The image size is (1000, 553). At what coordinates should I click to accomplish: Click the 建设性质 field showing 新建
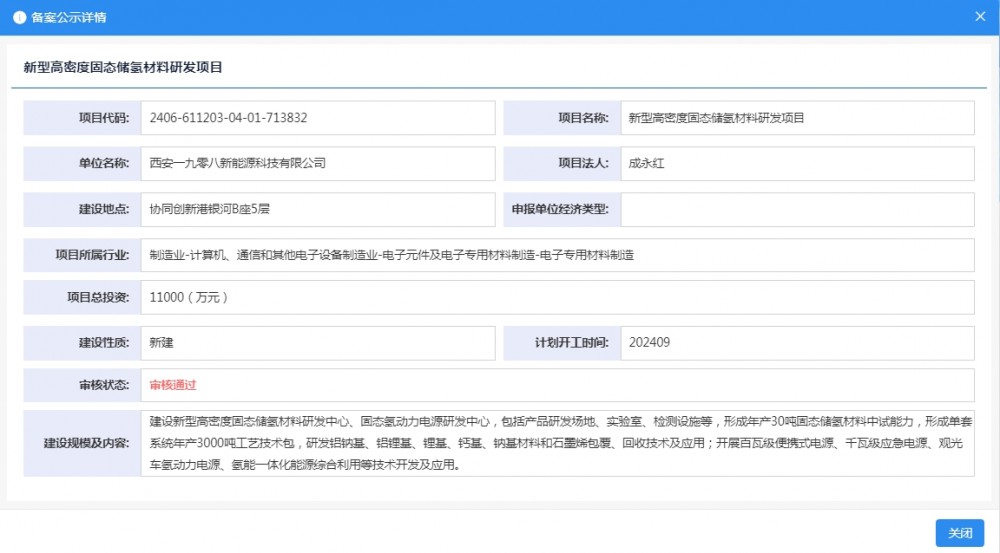[x=317, y=343]
